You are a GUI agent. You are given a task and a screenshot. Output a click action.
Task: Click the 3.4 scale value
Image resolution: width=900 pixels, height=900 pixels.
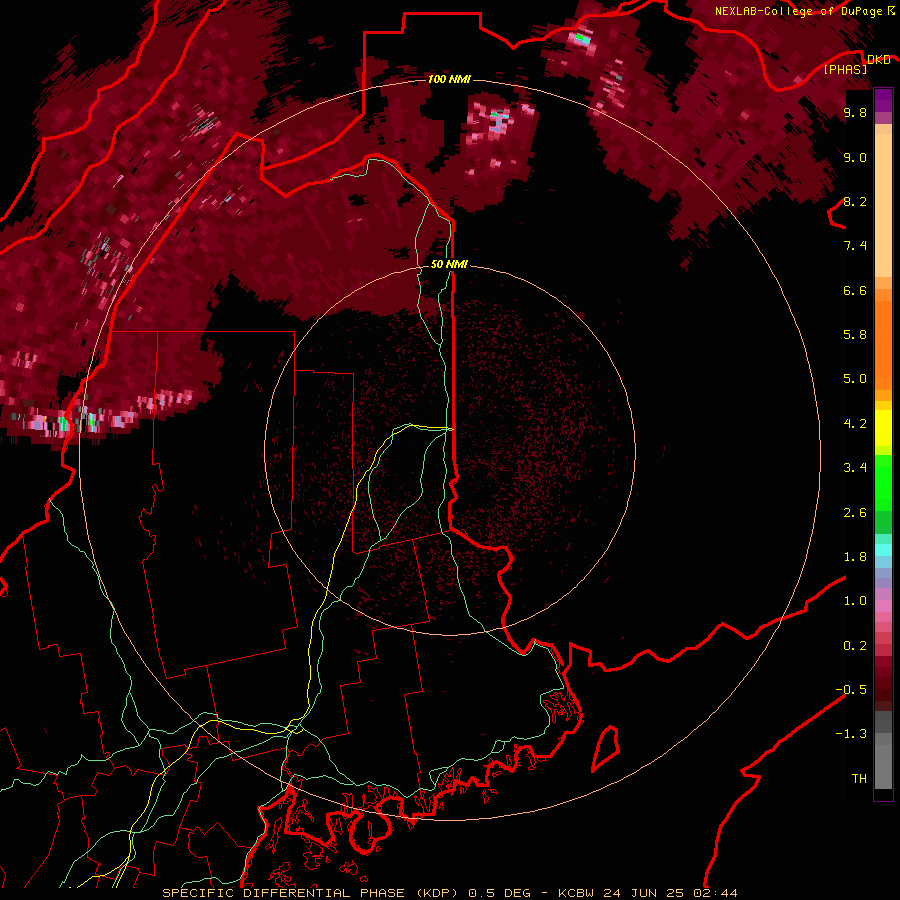(x=855, y=468)
